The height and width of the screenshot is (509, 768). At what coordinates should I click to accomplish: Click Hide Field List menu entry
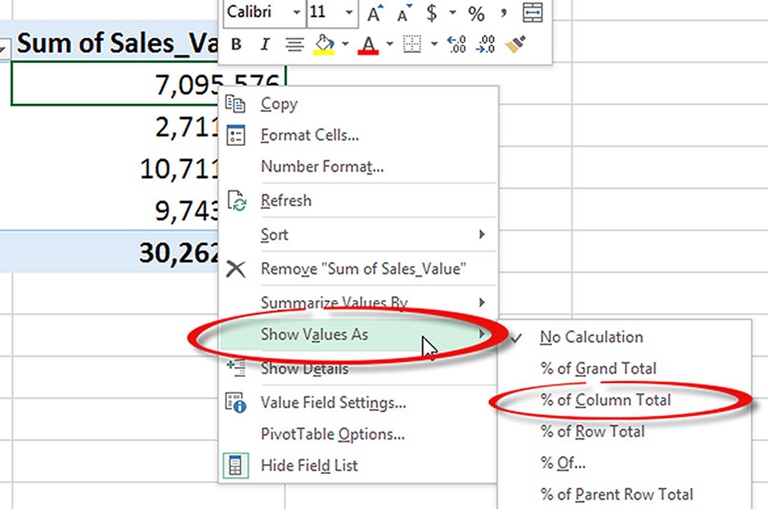tap(359, 465)
